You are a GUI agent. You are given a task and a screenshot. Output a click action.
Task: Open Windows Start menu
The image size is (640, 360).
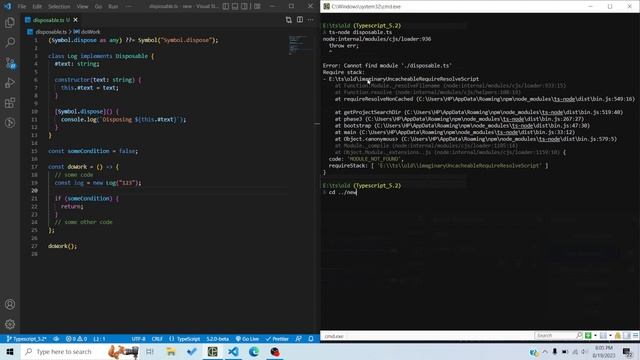pyautogui.click(x=10, y=351)
